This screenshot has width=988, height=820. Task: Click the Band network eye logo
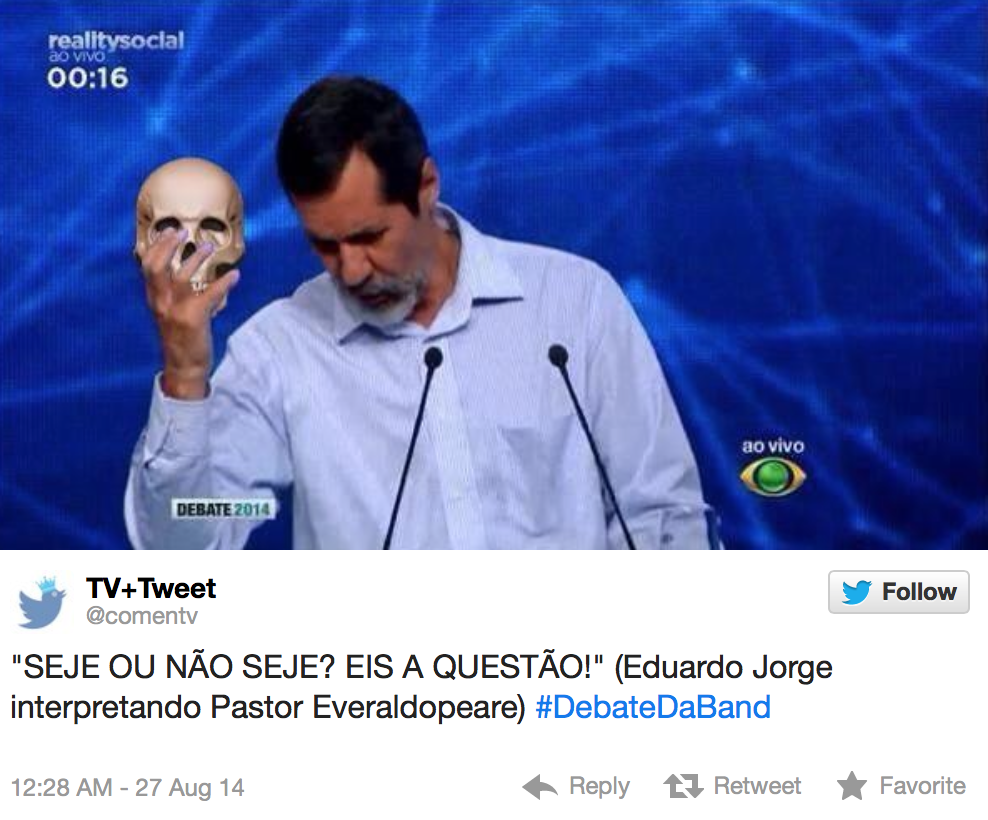pyautogui.click(x=773, y=476)
